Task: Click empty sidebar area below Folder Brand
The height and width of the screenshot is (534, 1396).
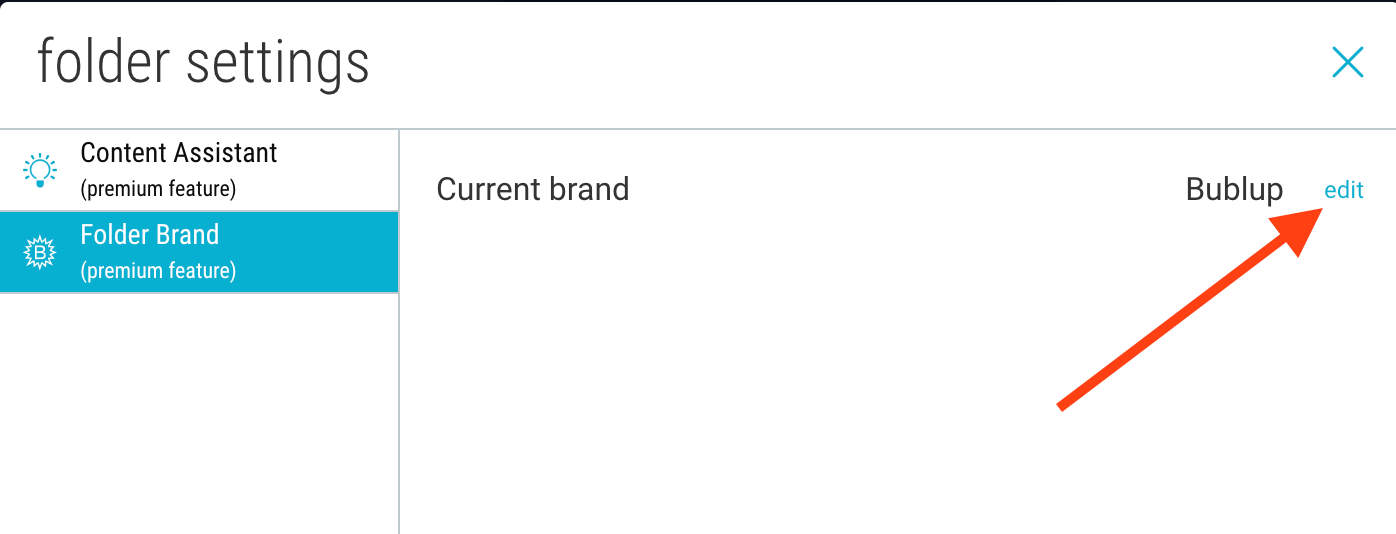Action: [199, 413]
